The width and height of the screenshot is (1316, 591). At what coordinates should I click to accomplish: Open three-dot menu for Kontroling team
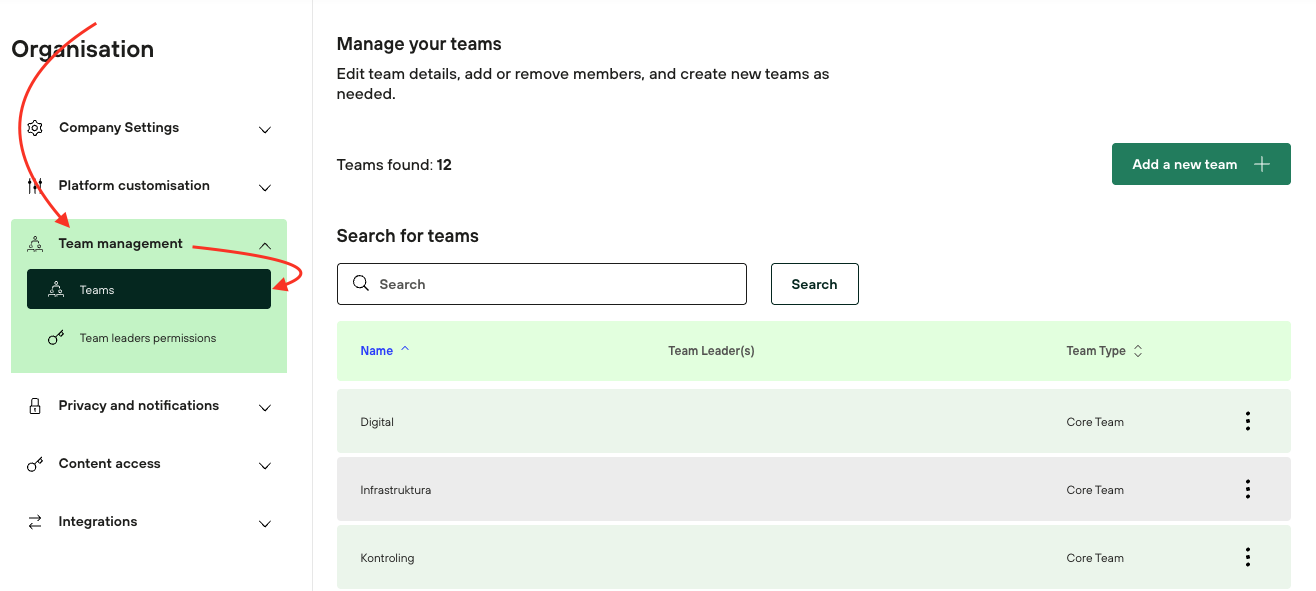pos(1247,558)
